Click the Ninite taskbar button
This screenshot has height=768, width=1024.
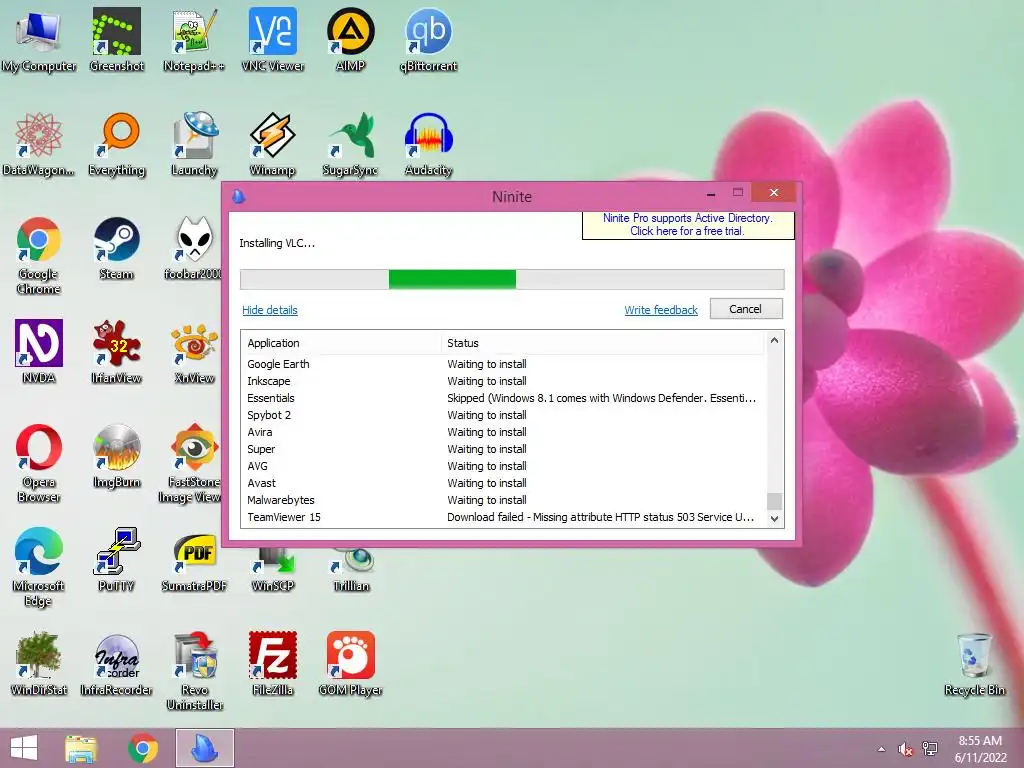click(x=204, y=748)
